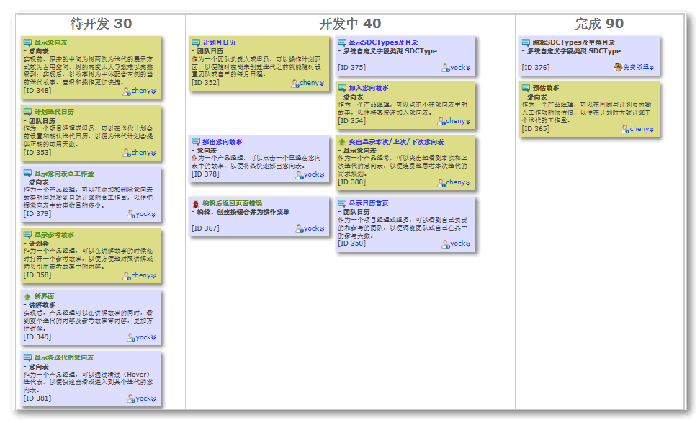Click the green arrow icon in 待开发 column
The width and height of the screenshot is (700, 423).
pos(28,297)
